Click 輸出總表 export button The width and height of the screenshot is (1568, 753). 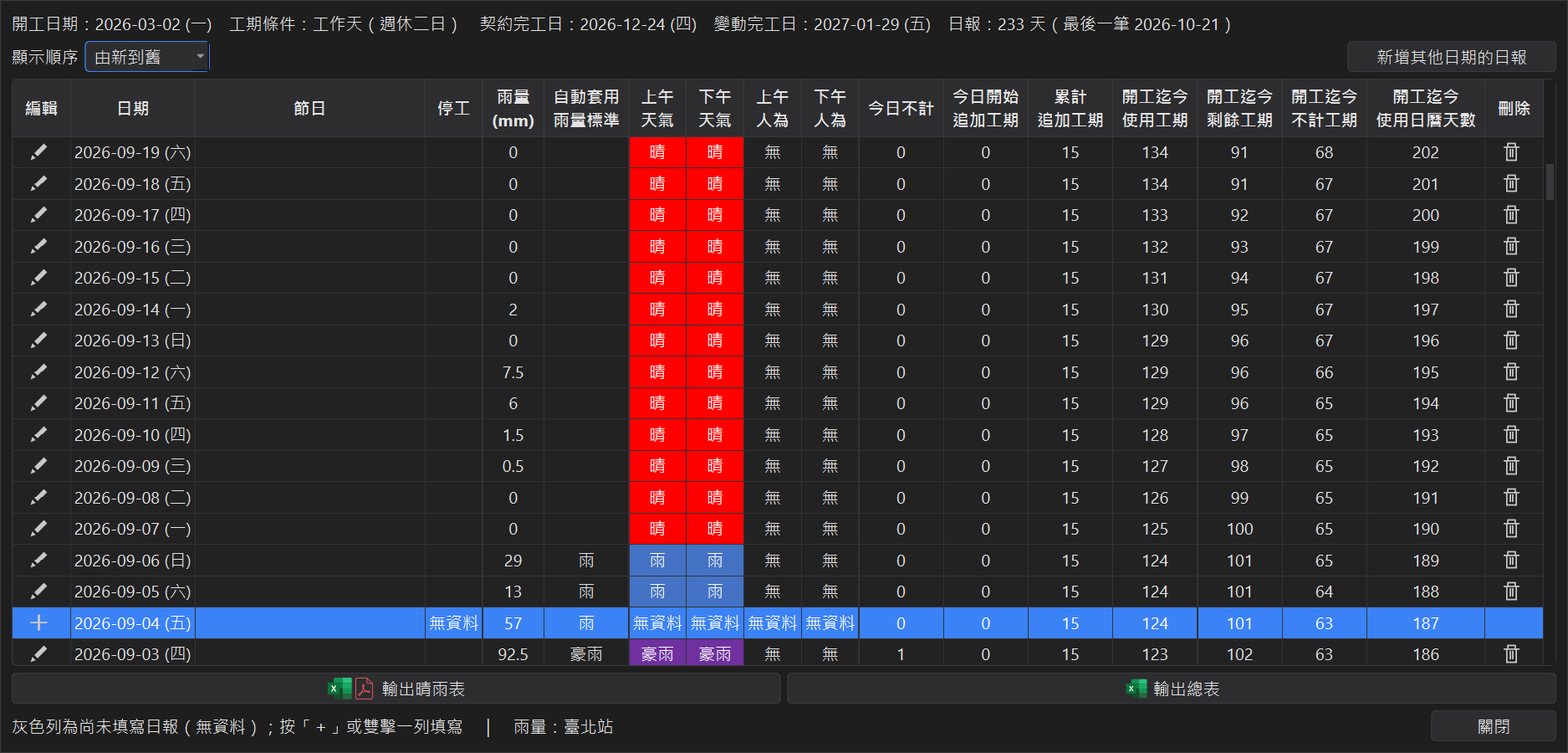1172,689
